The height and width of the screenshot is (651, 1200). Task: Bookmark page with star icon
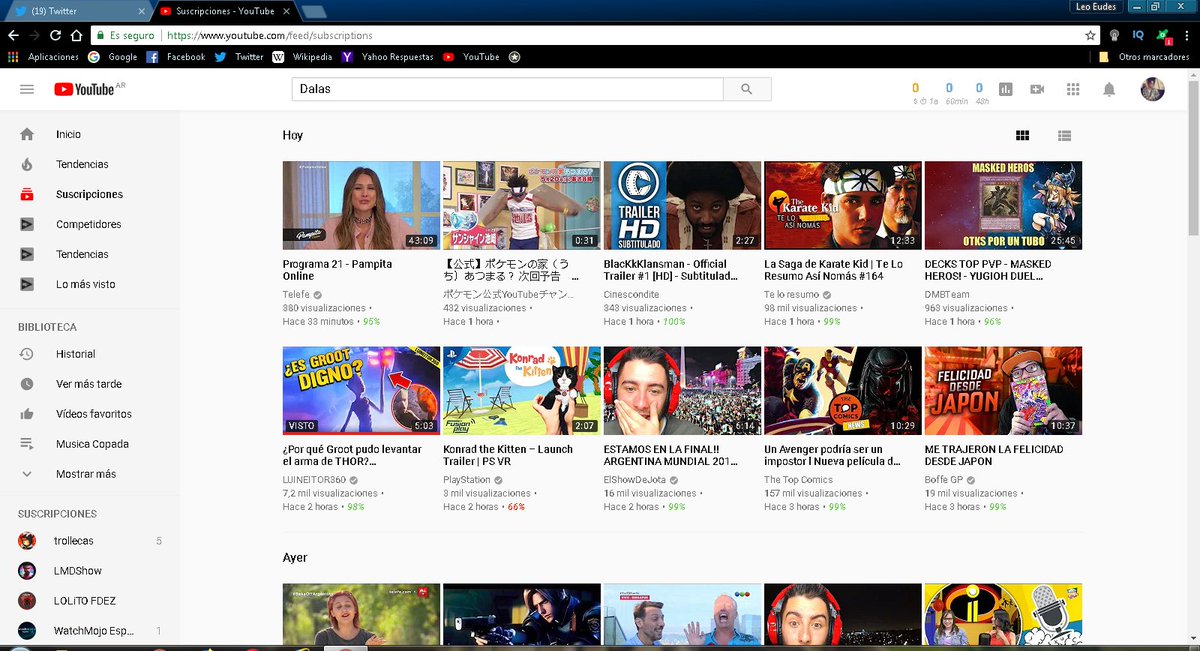tap(1090, 35)
